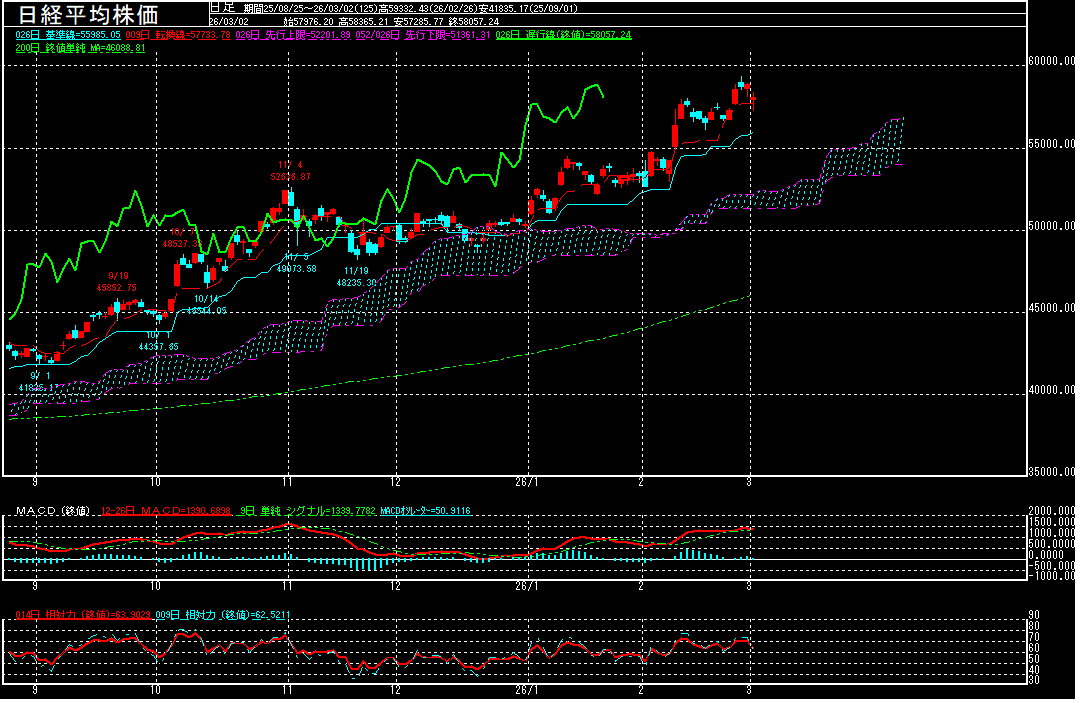1080x703 pixels.
Task: Select the 基準線 legend label in cyan
Action: pyautogui.click(x=59, y=34)
